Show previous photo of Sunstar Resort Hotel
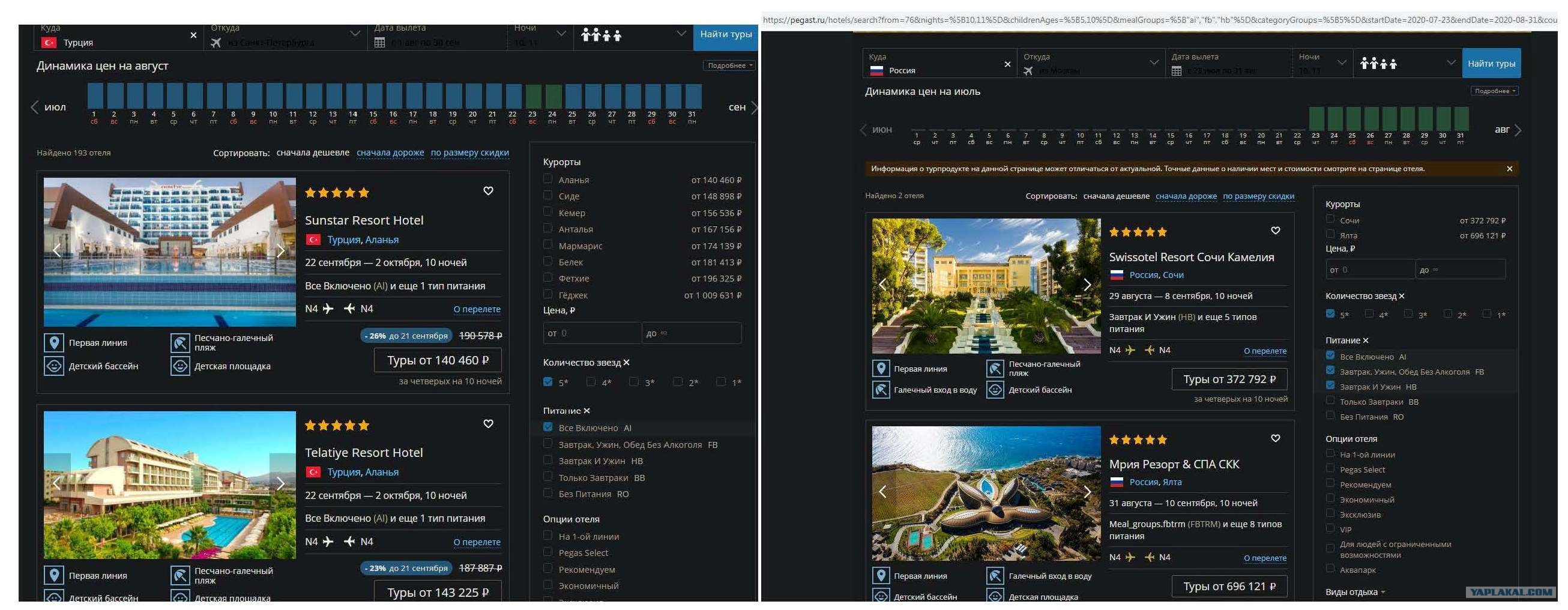Image resolution: width=1568 pixels, height=610 pixels. tap(56, 250)
